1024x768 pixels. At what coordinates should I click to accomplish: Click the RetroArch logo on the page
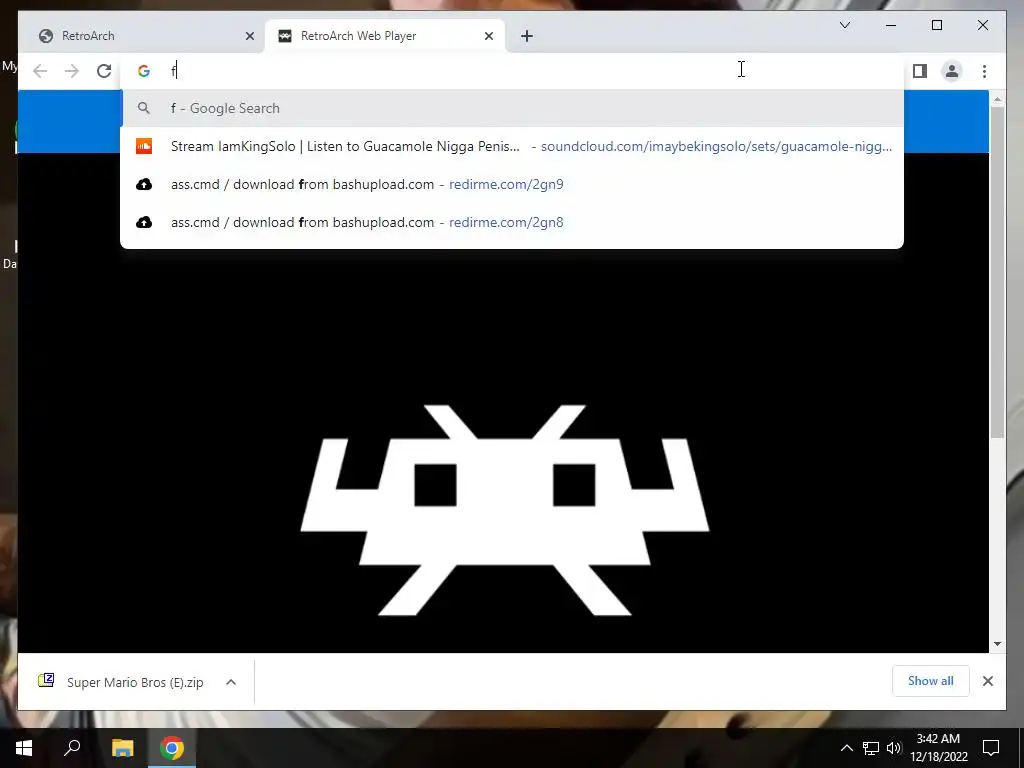(504, 510)
